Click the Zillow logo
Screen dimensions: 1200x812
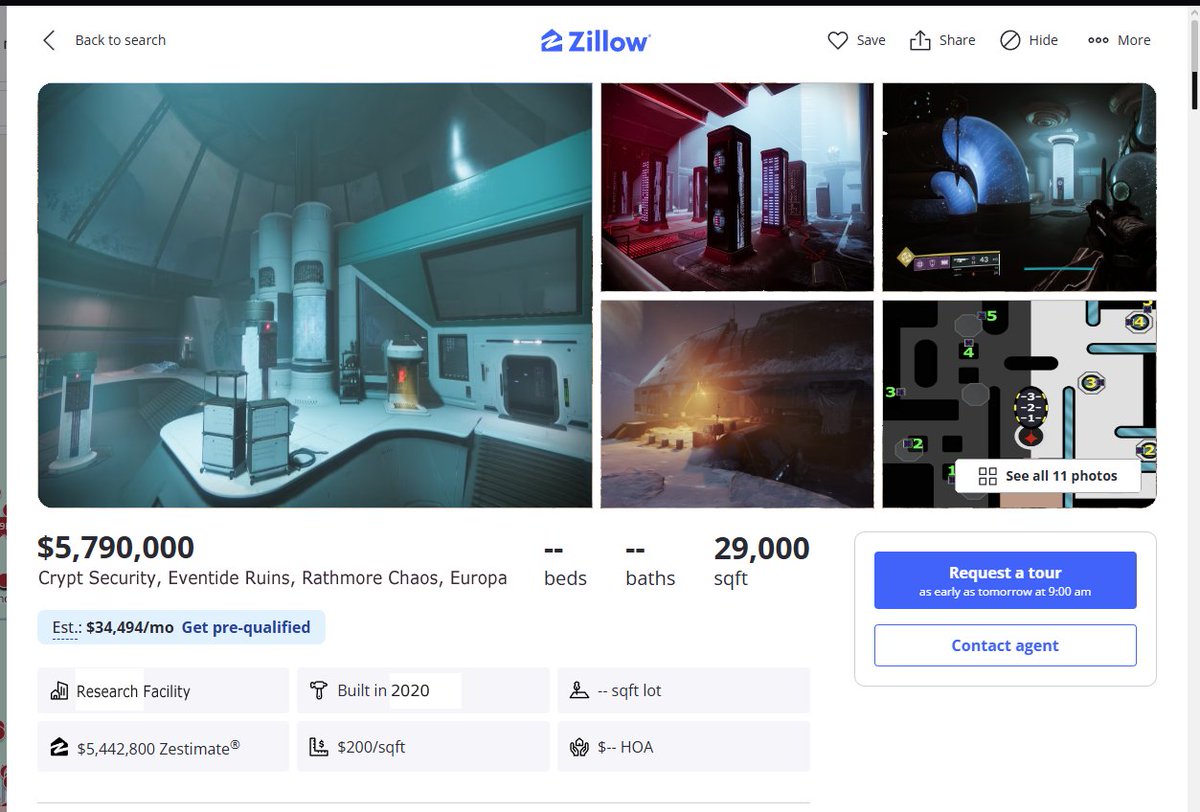(596, 40)
